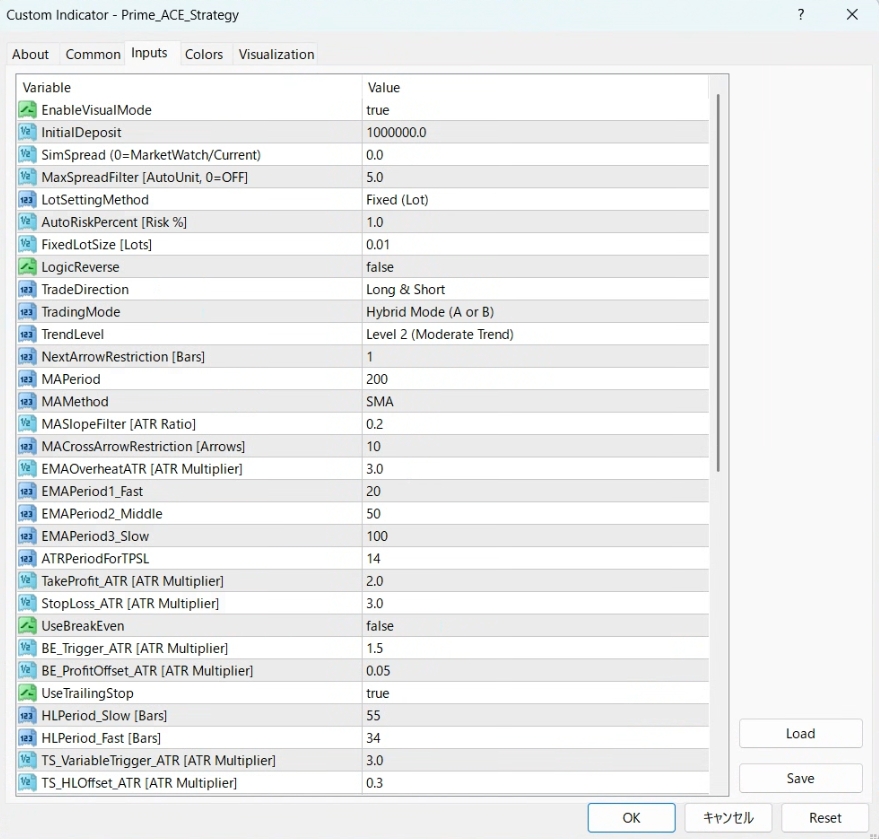This screenshot has width=879, height=839.
Task: Click the icon beside TS_HLOffset_ATR
Action: [27, 782]
